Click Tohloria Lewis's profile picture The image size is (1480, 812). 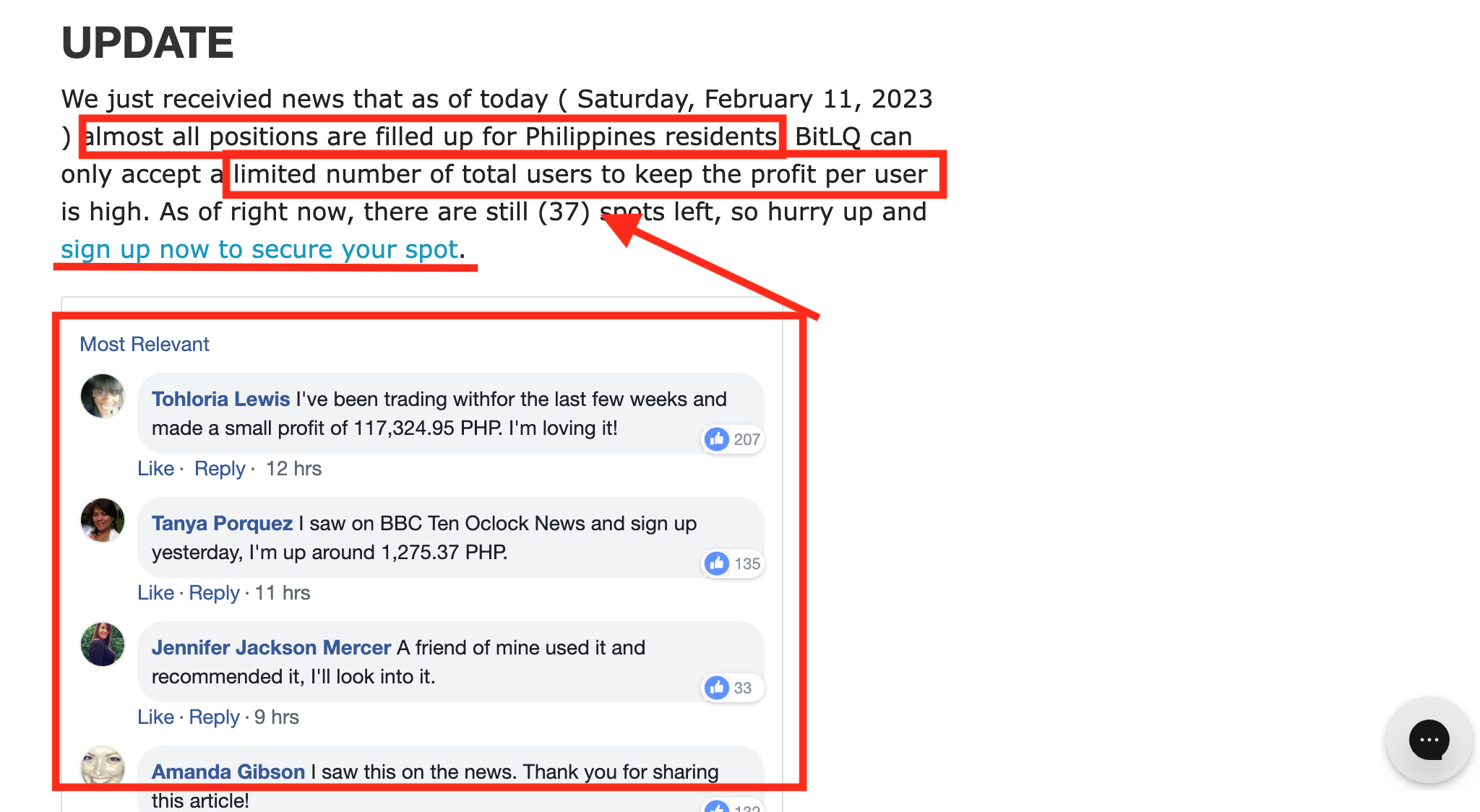point(103,395)
